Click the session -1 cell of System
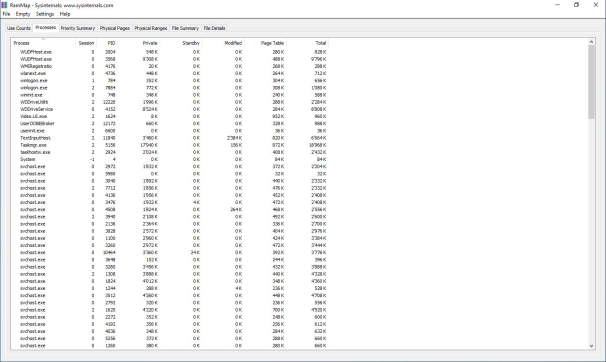606x362 pixels. coord(92,159)
